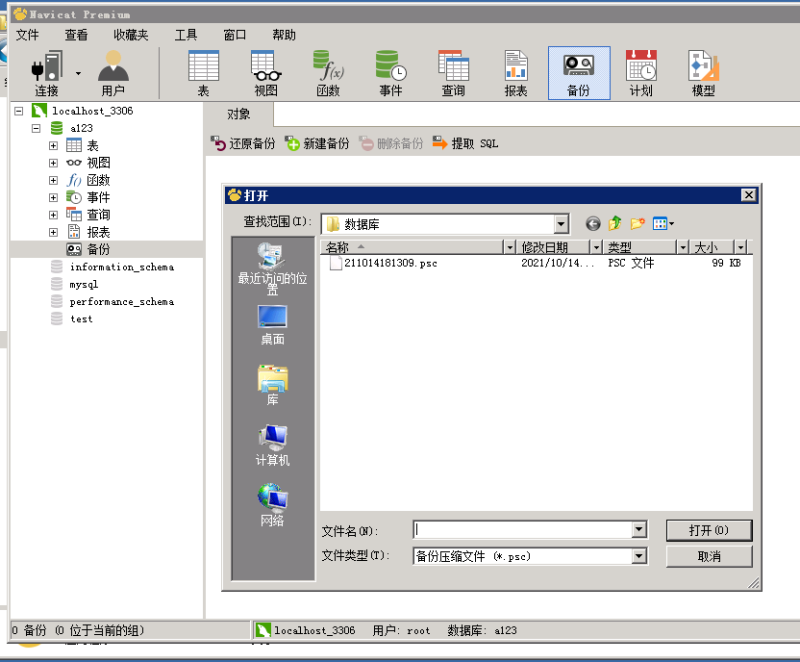The image size is (800, 662).
Task: Click the up-one-level folder icon in dialog
Action: pos(615,223)
